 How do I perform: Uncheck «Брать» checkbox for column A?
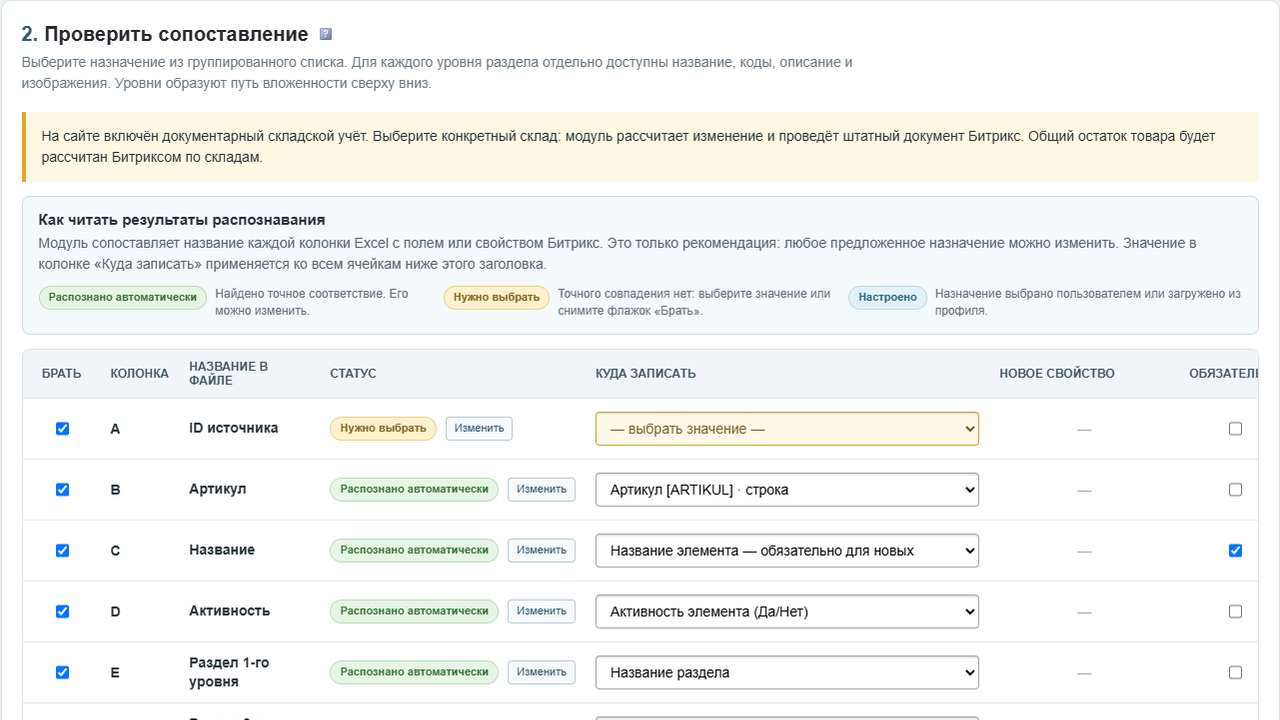[x=62, y=428]
